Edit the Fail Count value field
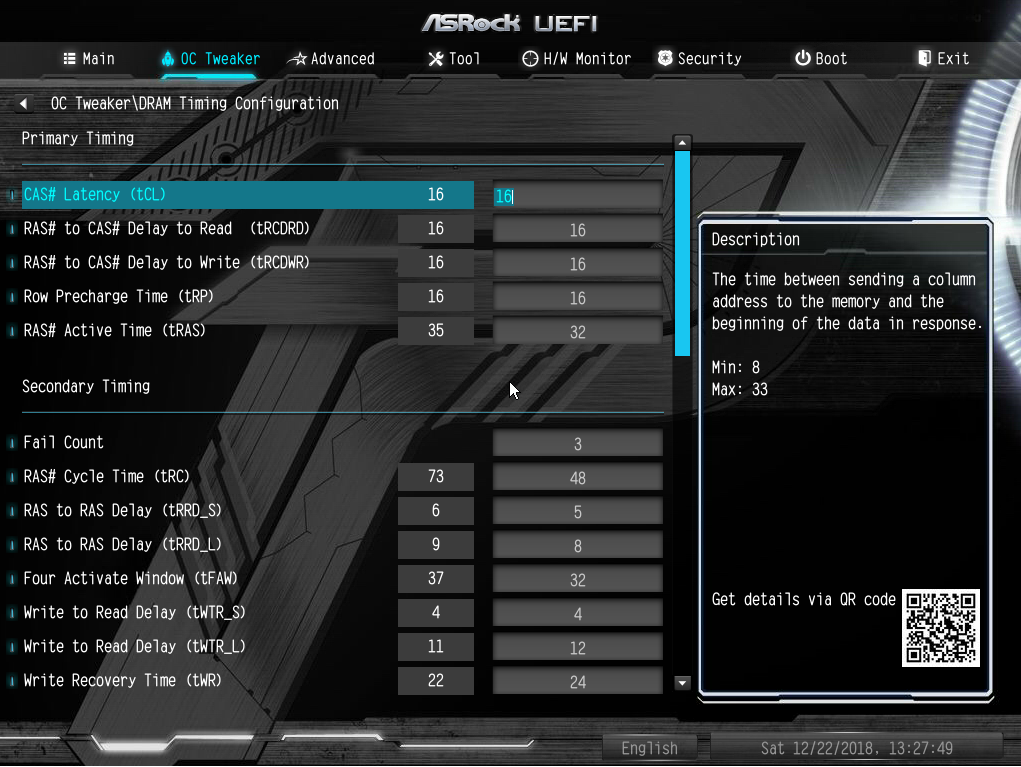Screen dimensions: 1021x767 pos(578,443)
